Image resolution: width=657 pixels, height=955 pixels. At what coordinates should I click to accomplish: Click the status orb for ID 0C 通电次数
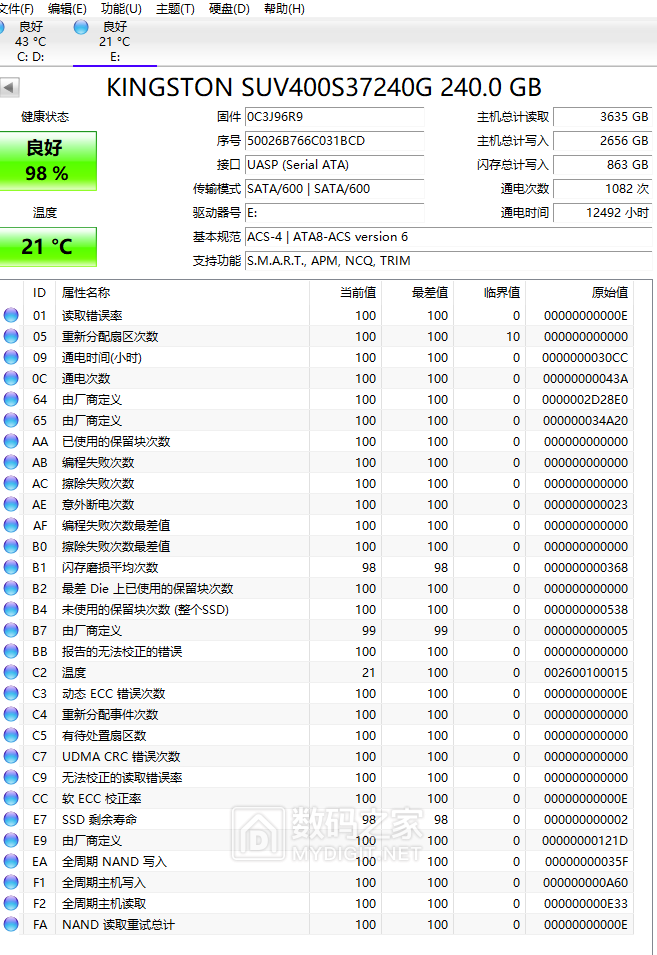11,378
